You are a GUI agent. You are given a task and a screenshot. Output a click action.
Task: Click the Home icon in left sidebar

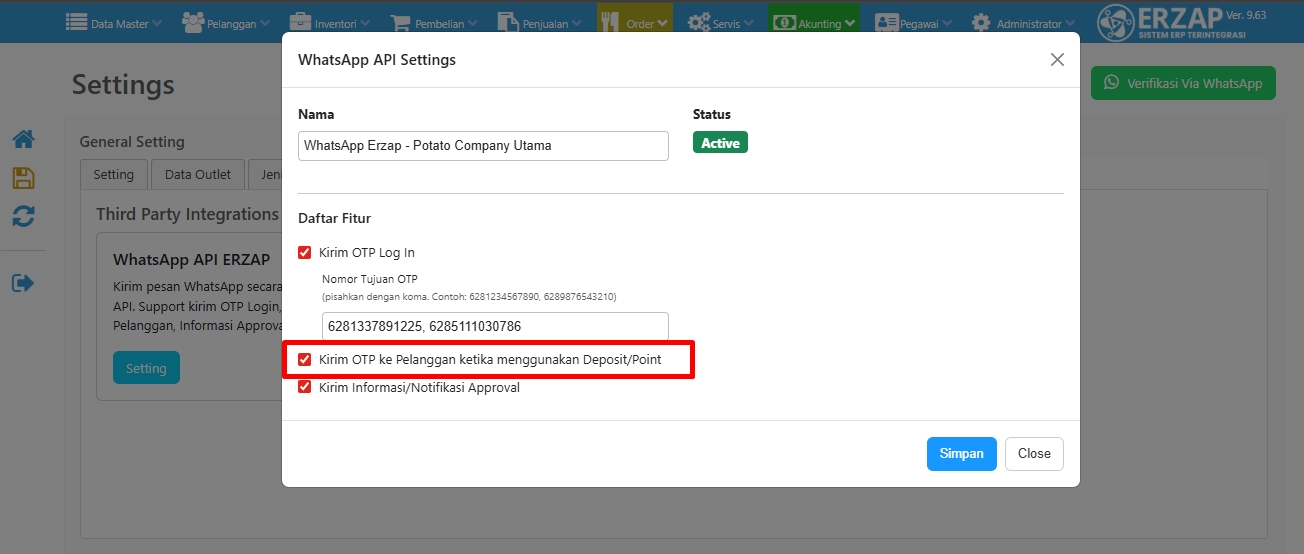coord(23,140)
